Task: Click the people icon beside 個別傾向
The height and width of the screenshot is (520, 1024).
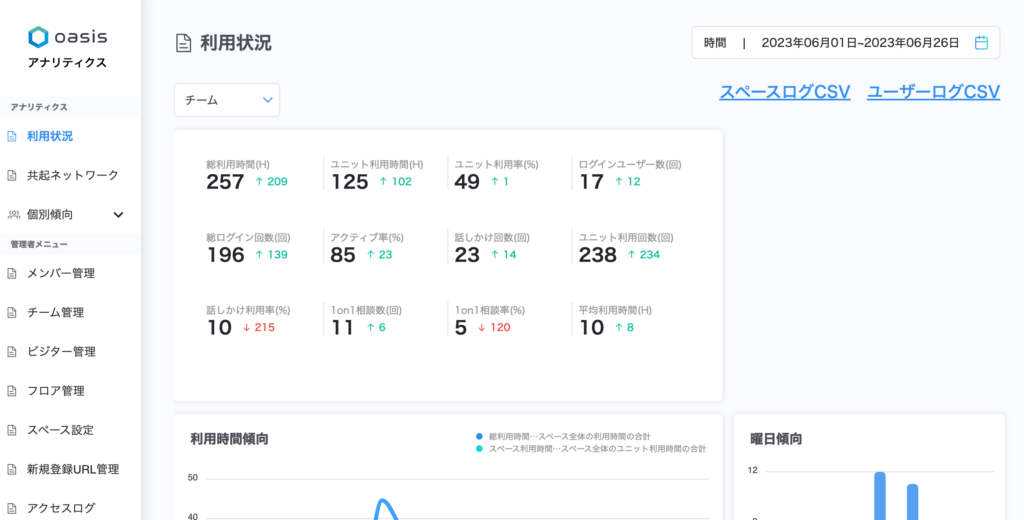Action: pyautogui.click(x=13, y=214)
